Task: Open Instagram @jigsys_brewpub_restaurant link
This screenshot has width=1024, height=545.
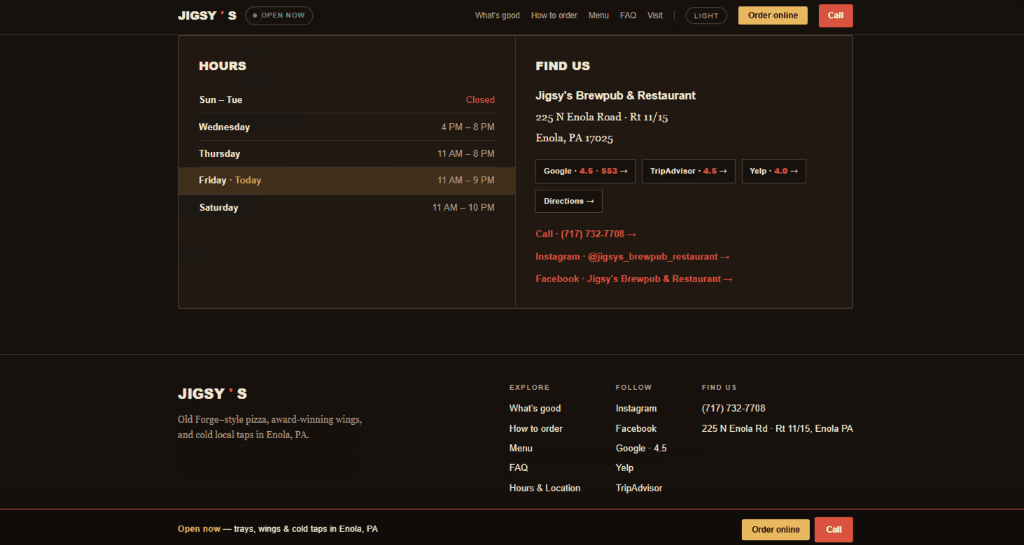Action: (632, 257)
